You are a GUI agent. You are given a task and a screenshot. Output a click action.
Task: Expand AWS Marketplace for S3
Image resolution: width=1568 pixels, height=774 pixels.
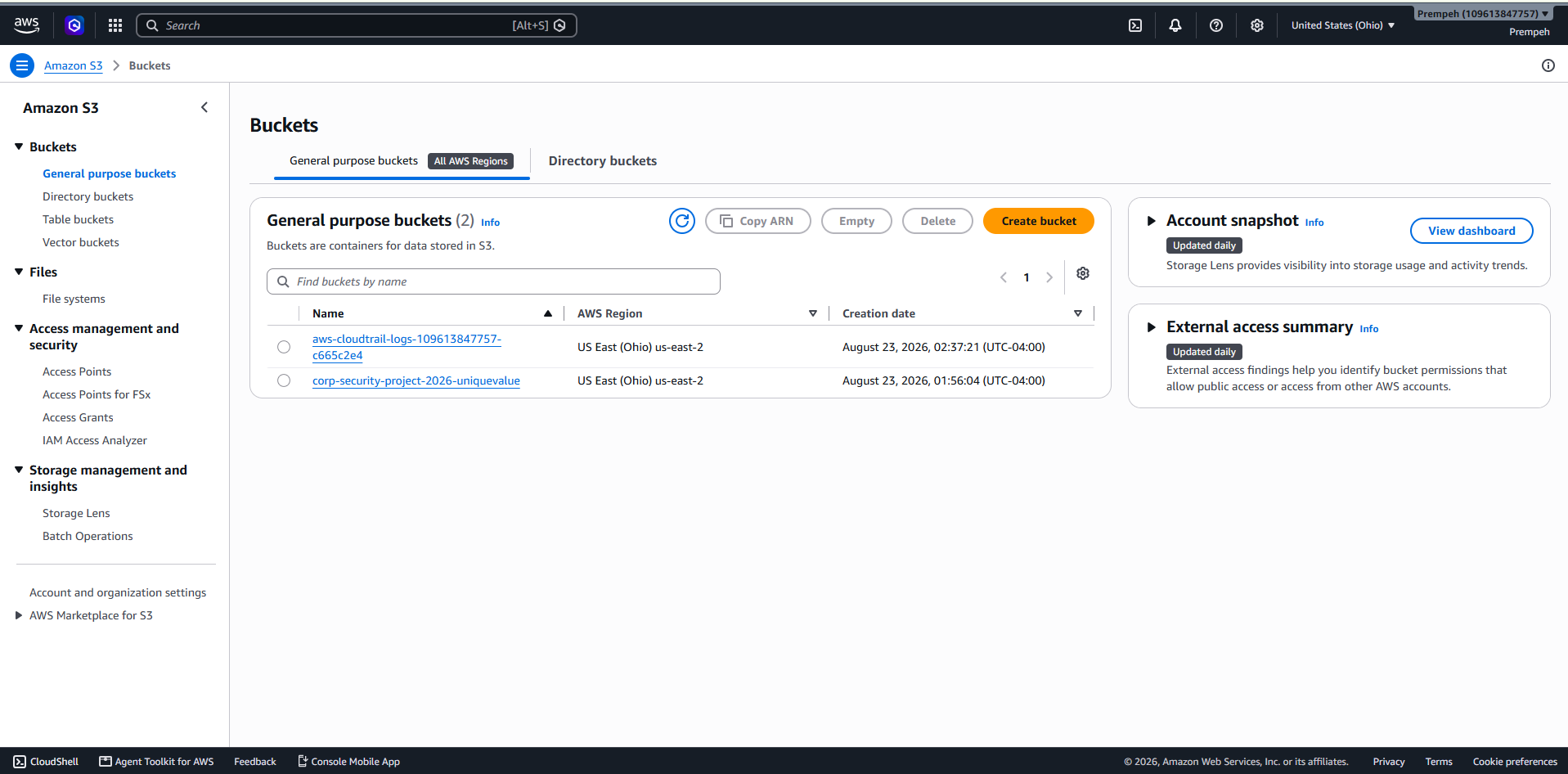pyautogui.click(x=19, y=615)
